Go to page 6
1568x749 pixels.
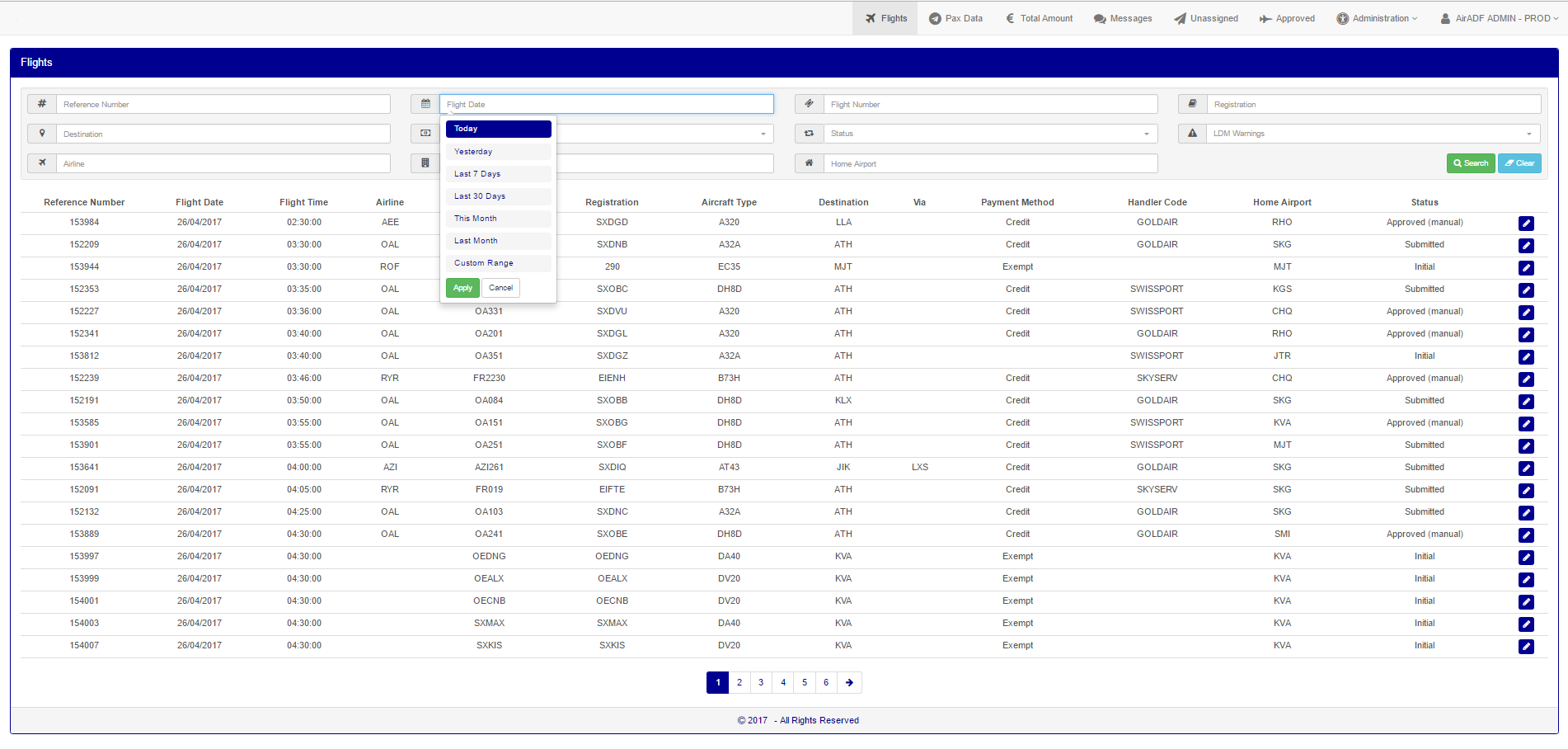[x=826, y=682]
